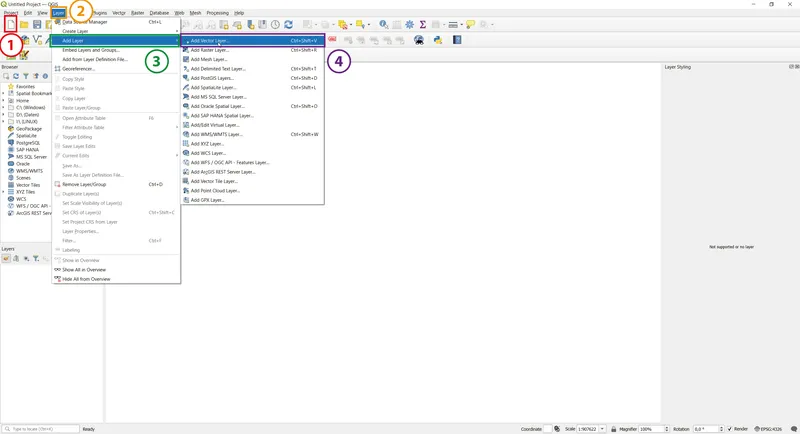Toggle Browser properties info icon
This screenshot has height=434, width=800.
pyautogui.click(x=45, y=76)
